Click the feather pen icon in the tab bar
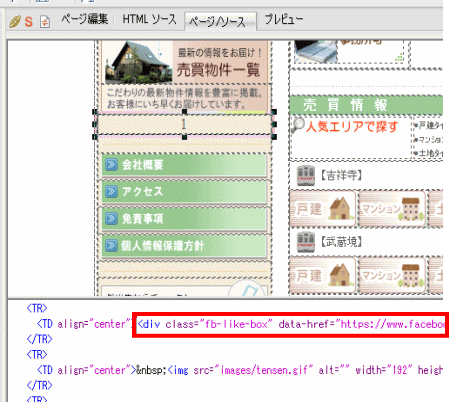The height and width of the screenshot is (403, 449). [x=15, y=22]
